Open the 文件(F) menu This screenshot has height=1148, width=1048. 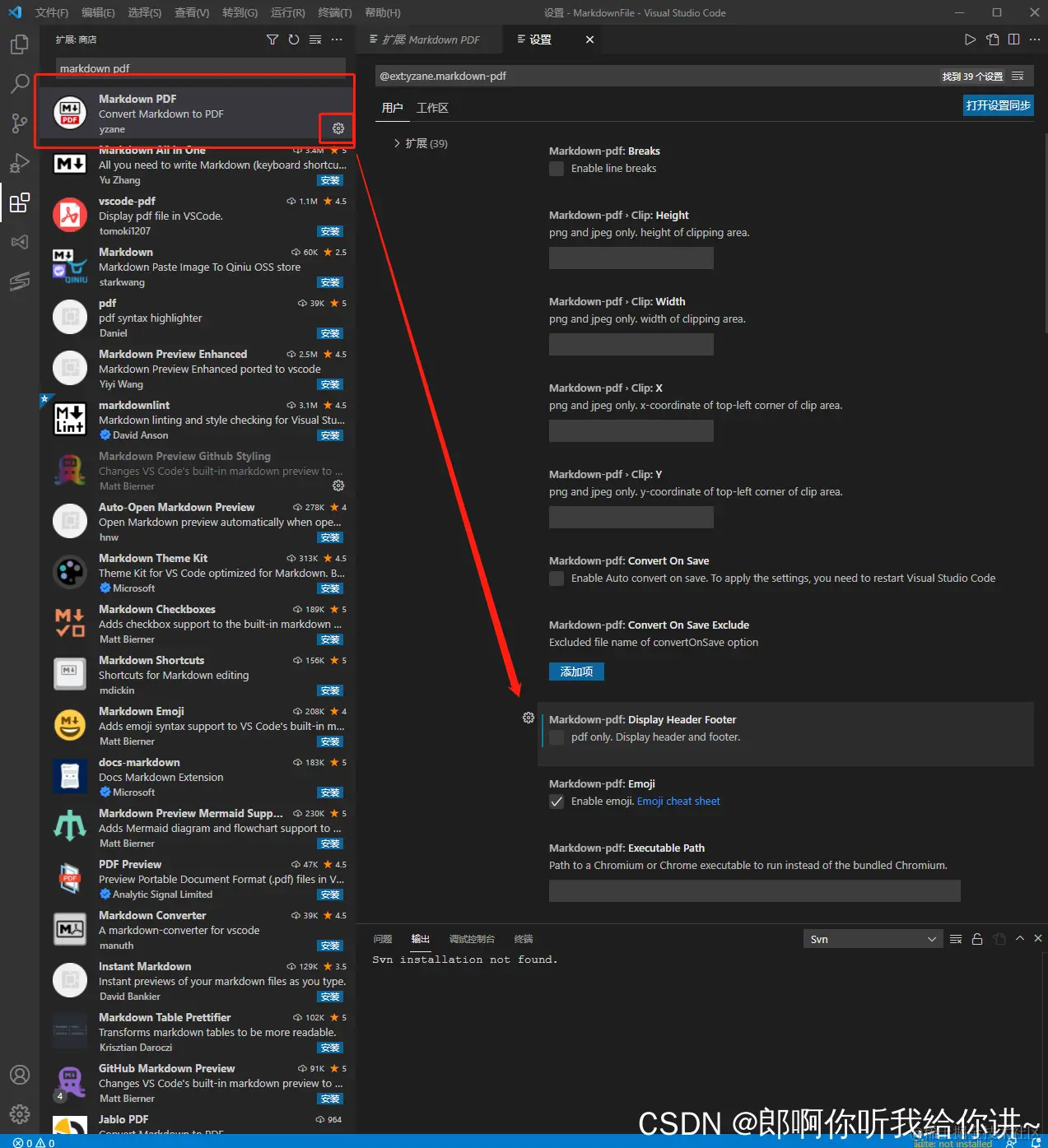52,12
